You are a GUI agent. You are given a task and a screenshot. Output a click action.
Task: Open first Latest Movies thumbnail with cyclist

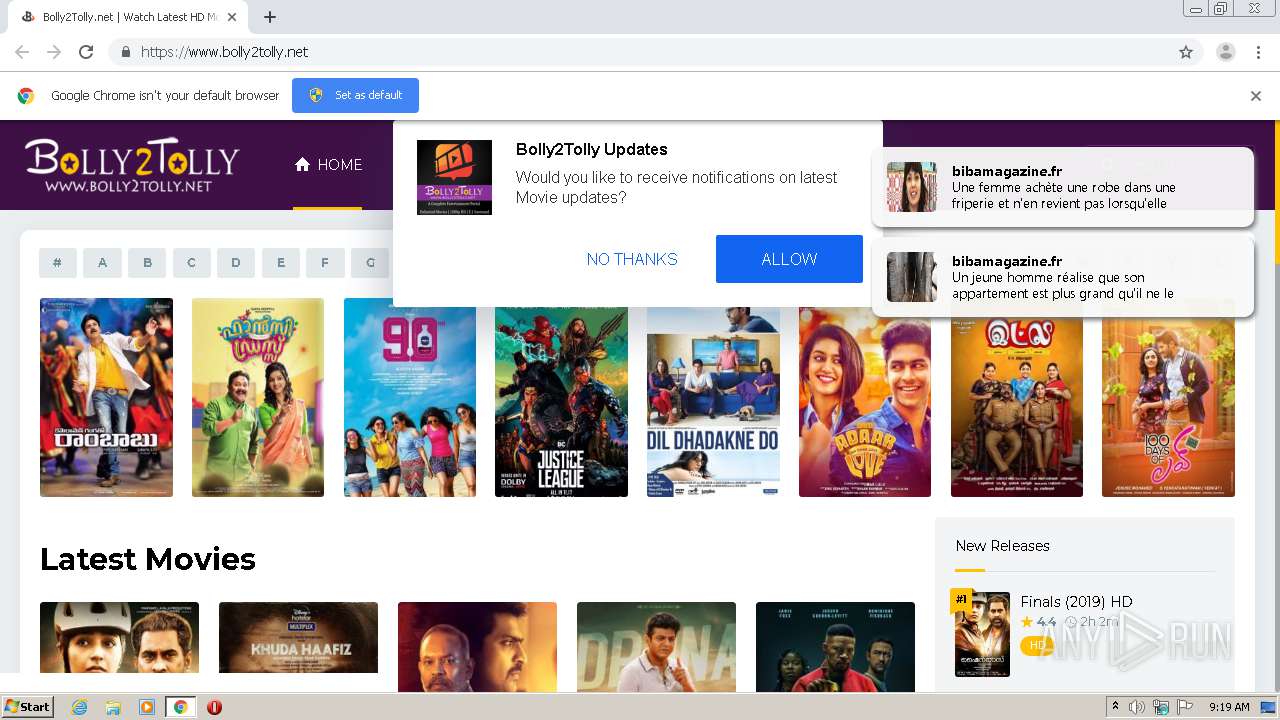pos(119,637)
